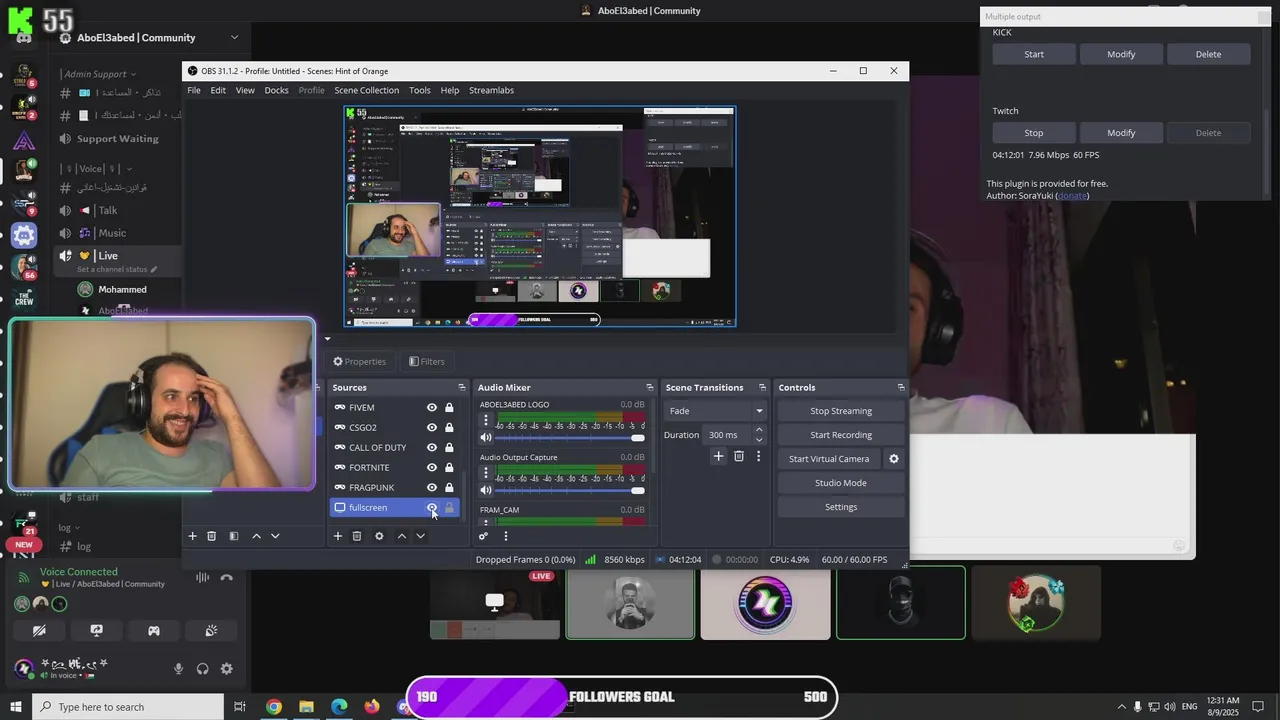Pop out the Audio Mixer dock
Viewport: 1280px width, 720px height.
click(650, 388)
